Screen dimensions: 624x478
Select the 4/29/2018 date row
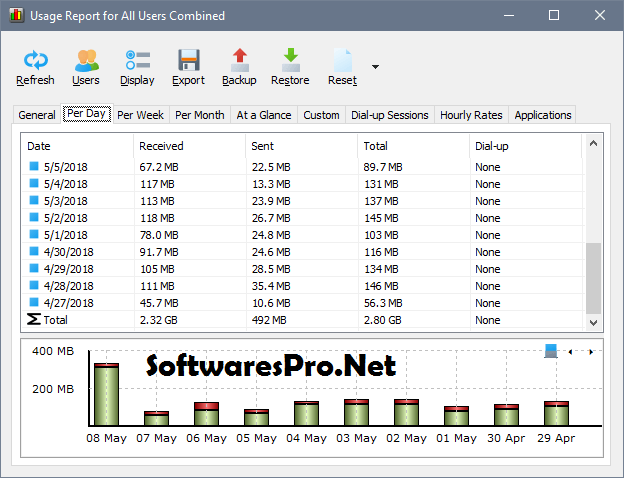pyautogui.click(x=302, y=269)
